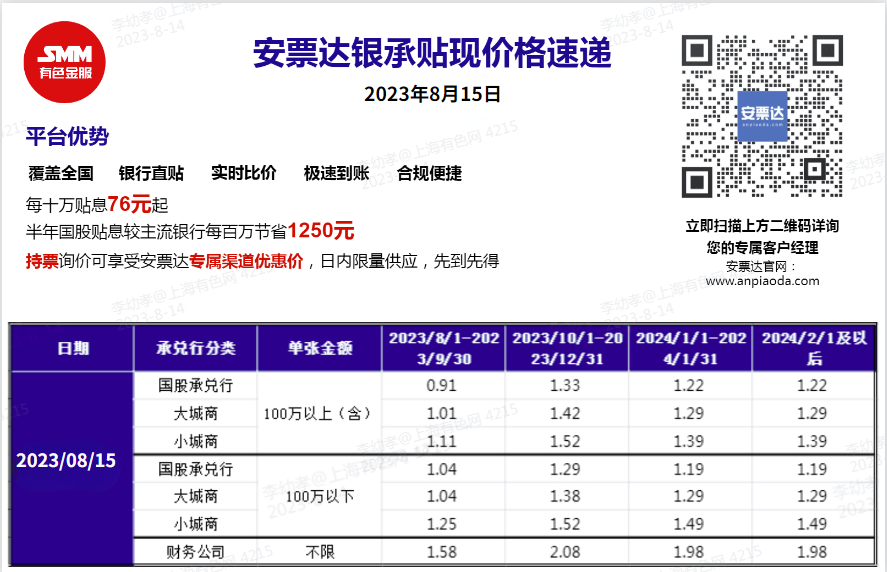
Task: Select the 2024/1/1-2024/1/31 column header
Action: pos(691,348)
